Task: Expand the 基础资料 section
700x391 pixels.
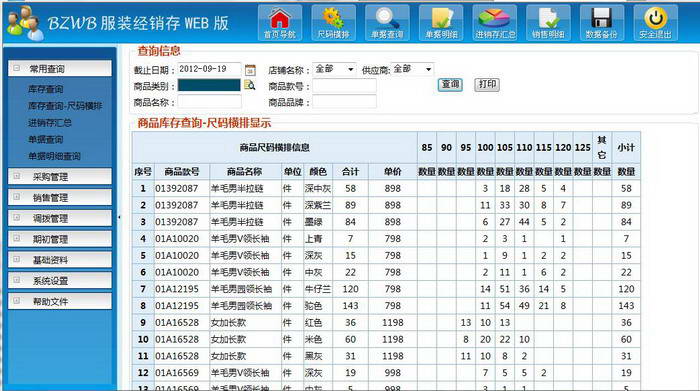Action: tap(17, 259)
